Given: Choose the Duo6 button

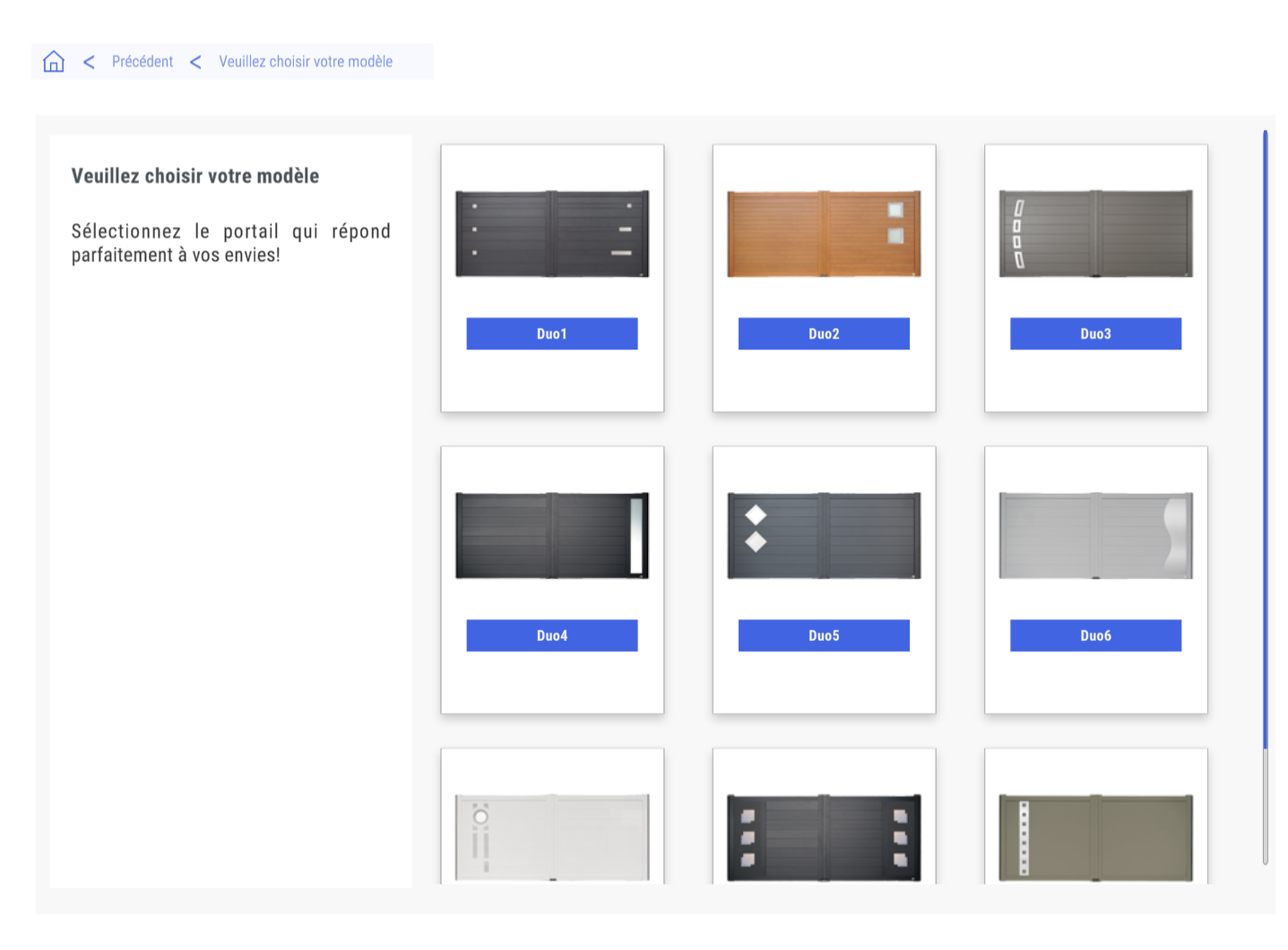Looking at the screenshot, I should (1094, 635).
